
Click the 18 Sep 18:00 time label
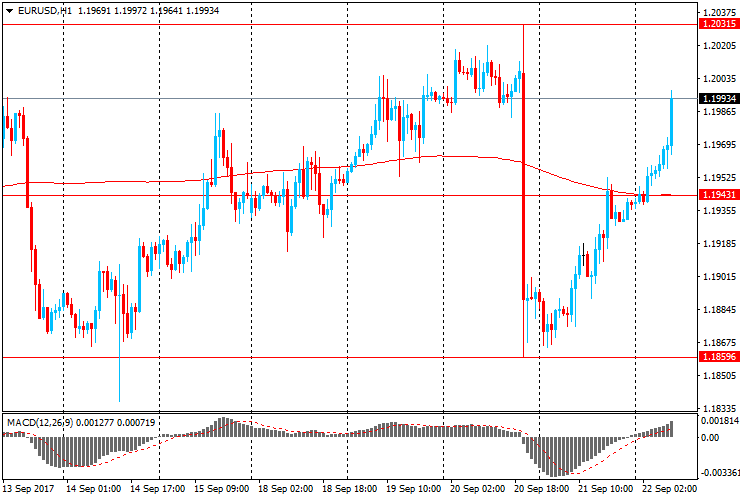tap(350, 489)
